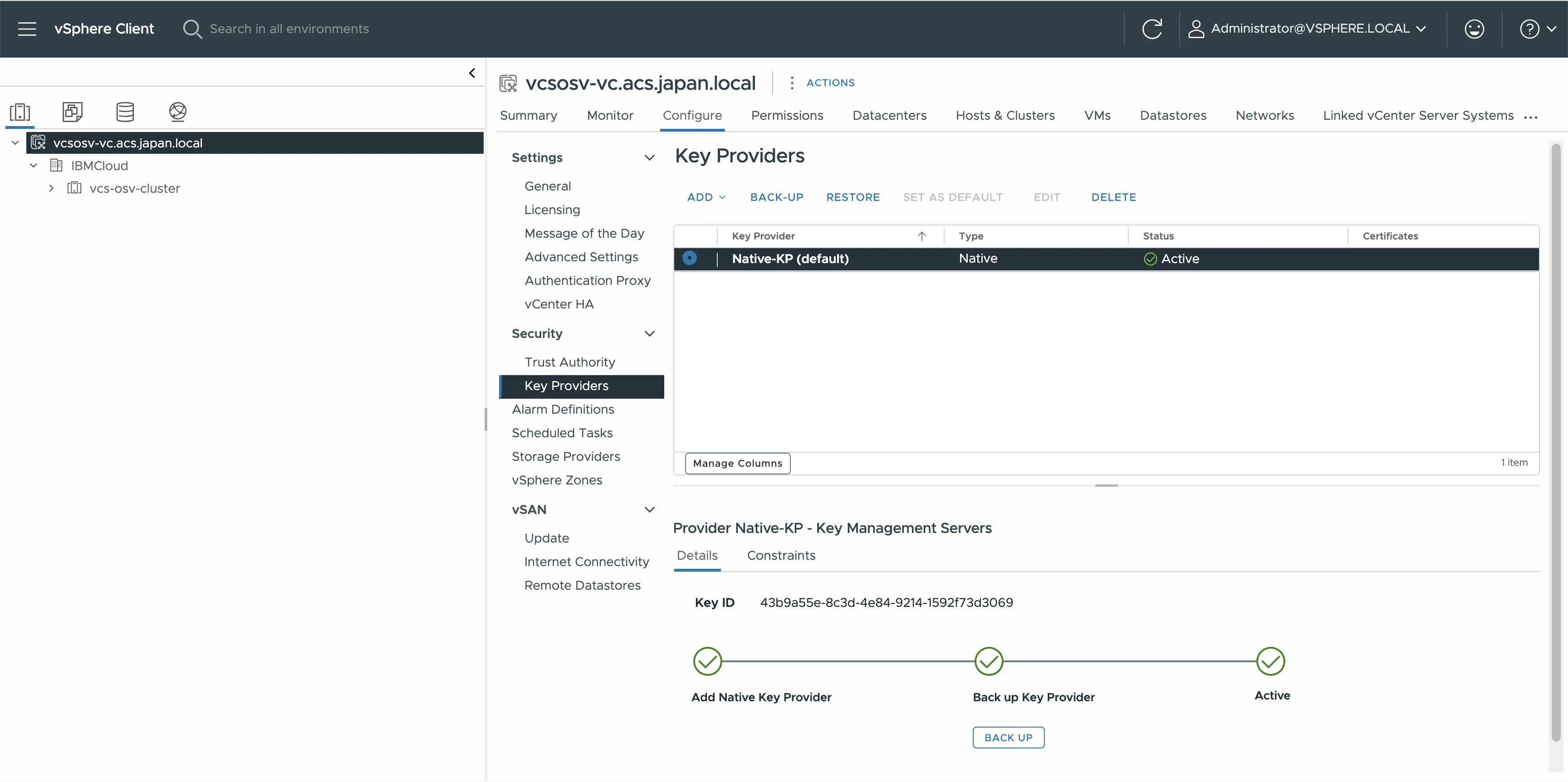
Task: Click the IBMCloud datacenter icon
Action: click(56, 165)
